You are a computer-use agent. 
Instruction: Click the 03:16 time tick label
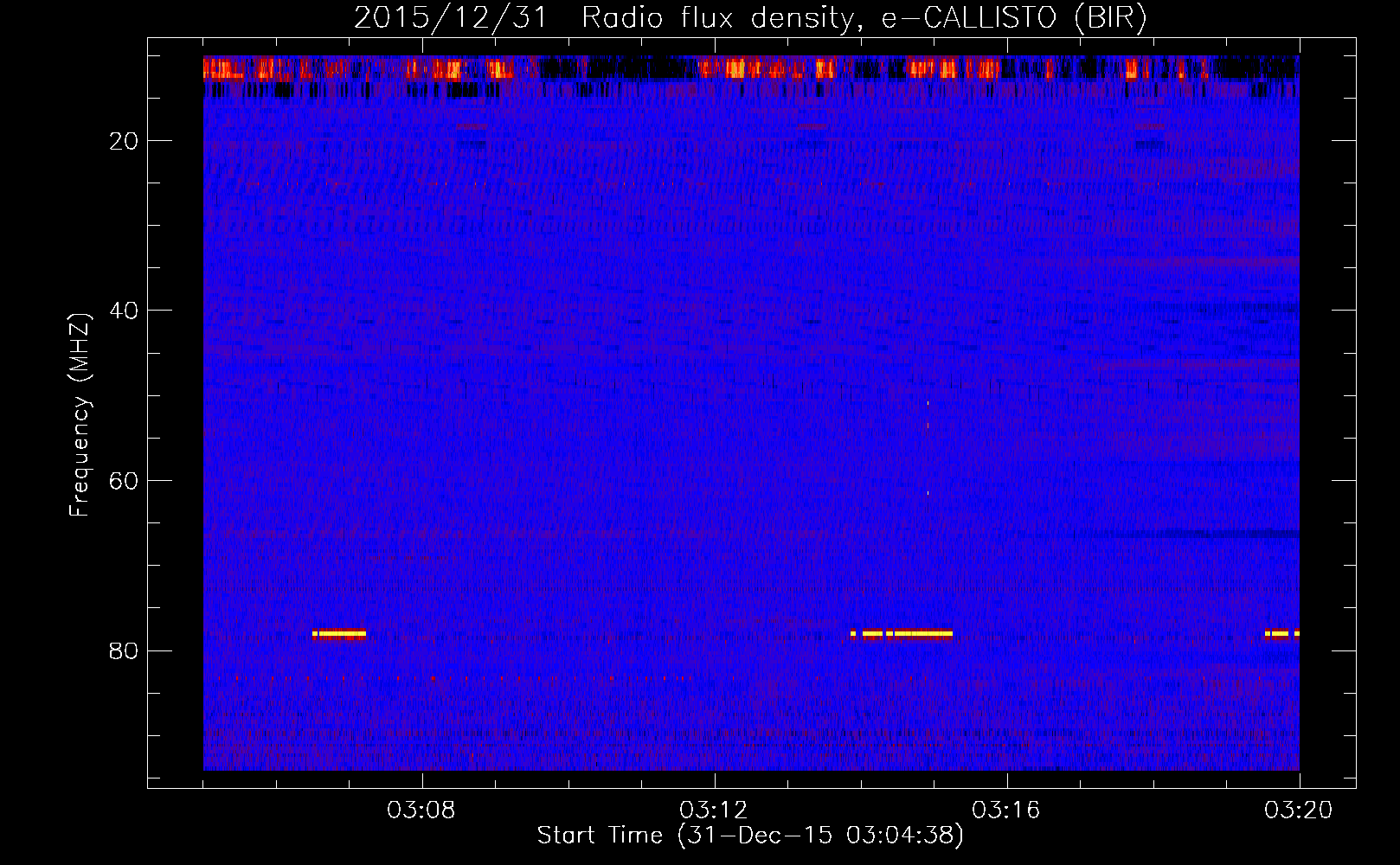[x=1006, y=811]
